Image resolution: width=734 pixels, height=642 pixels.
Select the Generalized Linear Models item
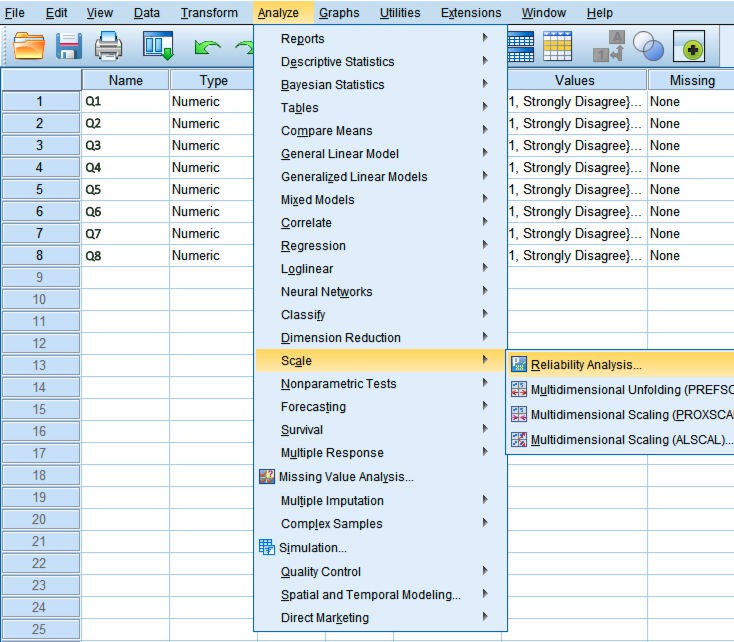381,177
